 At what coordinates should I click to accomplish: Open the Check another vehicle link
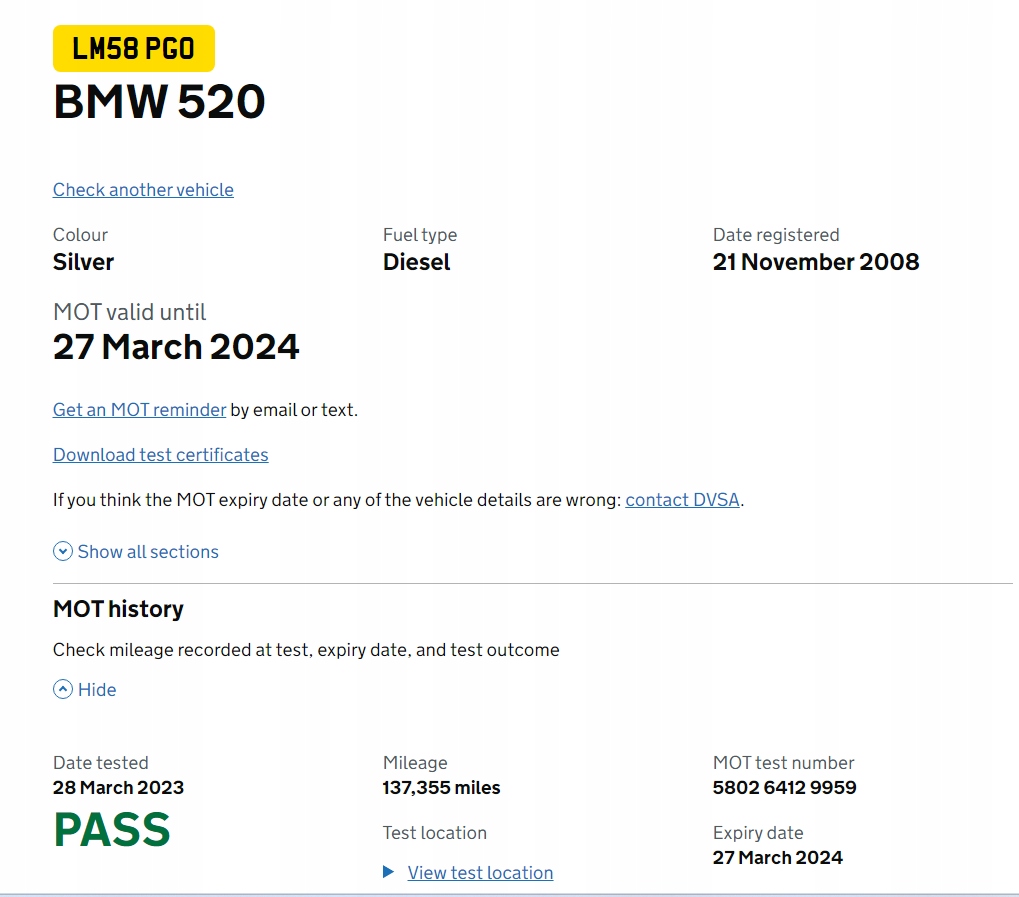click(143, 190)
